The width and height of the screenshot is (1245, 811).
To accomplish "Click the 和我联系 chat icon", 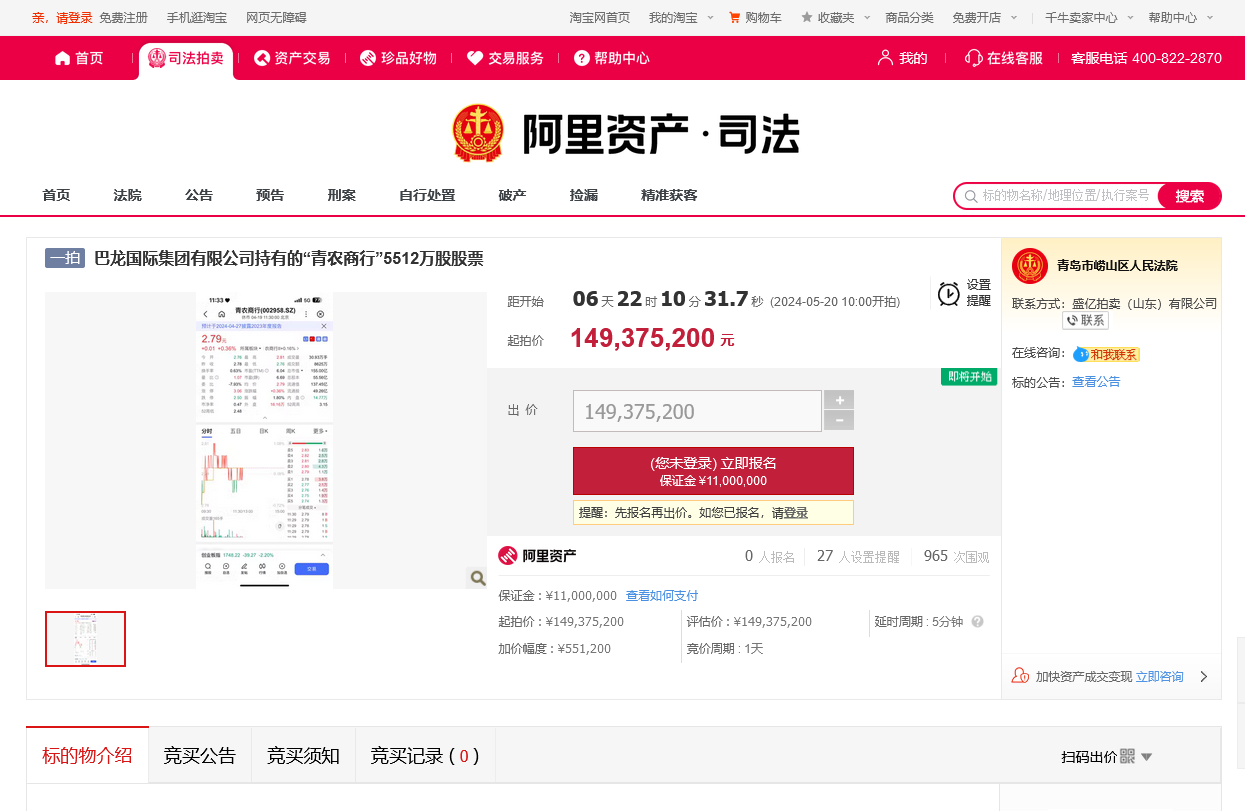I will pos(1082,354).
